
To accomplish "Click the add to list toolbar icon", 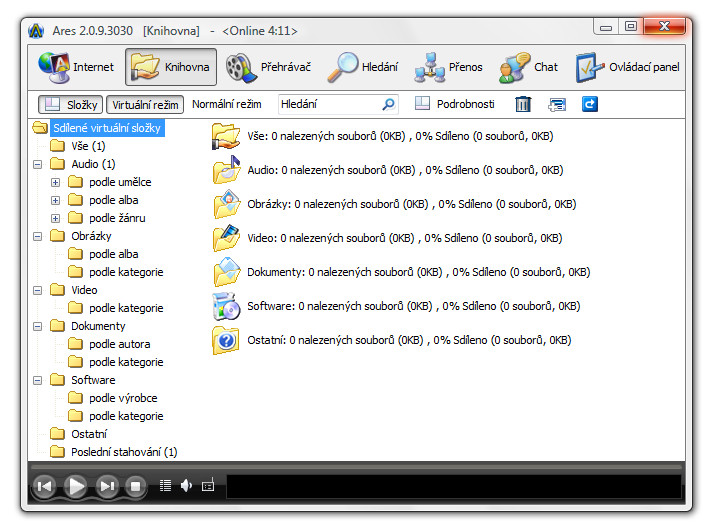I will 557,105.
